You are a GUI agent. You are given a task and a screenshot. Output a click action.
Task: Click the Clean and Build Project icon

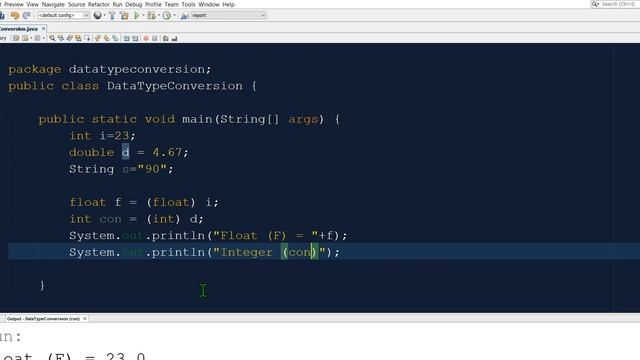(124, 16)
